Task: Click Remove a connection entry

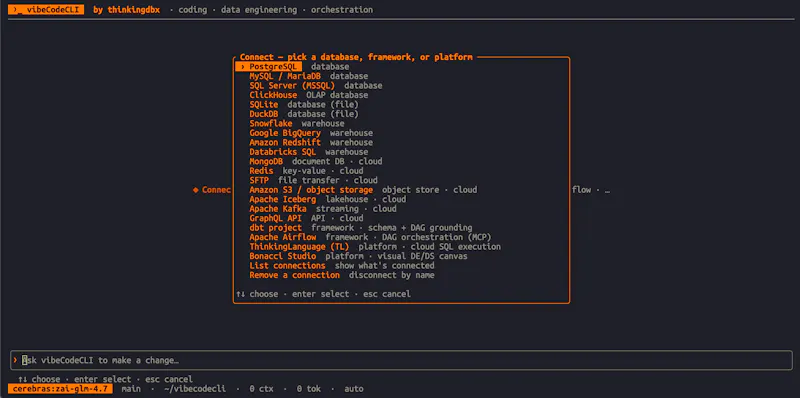Action: click(x=342, y=275)
